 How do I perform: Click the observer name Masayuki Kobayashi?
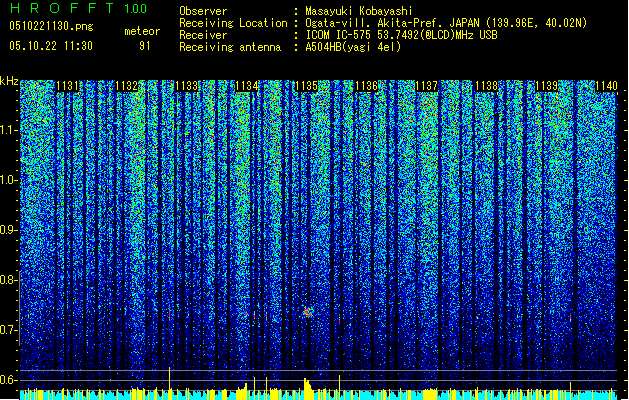click(x=359, y=11)
